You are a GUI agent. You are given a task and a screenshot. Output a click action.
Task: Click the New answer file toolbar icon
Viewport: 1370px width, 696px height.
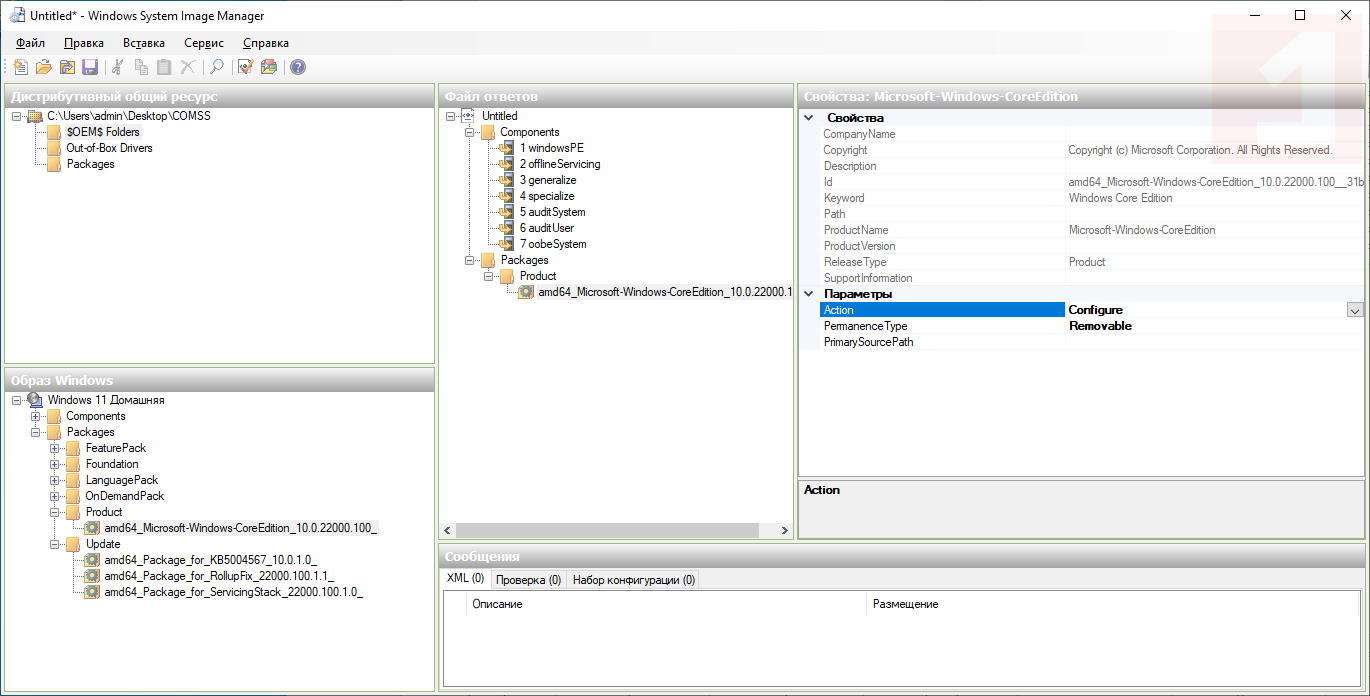pos(21,67)
